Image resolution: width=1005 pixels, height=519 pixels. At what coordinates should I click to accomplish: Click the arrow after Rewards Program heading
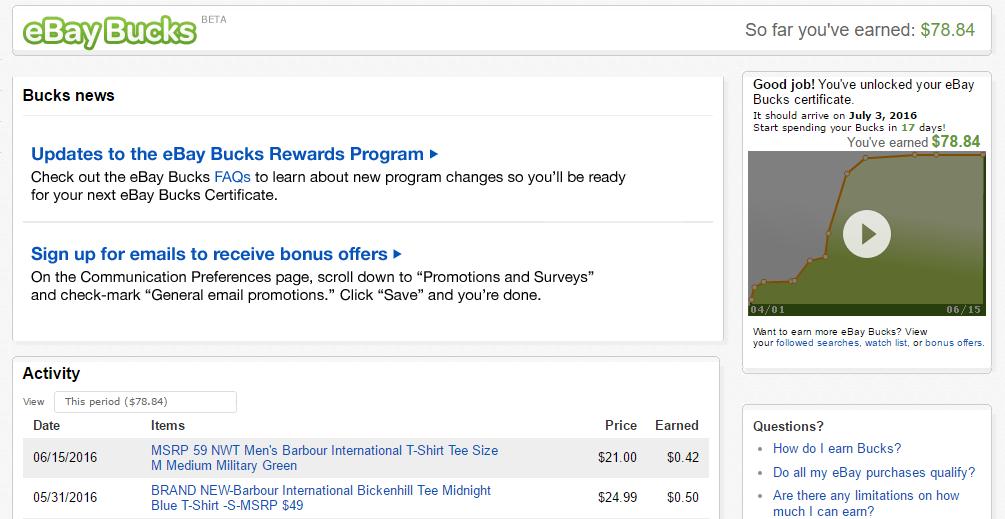coord(434,154)
